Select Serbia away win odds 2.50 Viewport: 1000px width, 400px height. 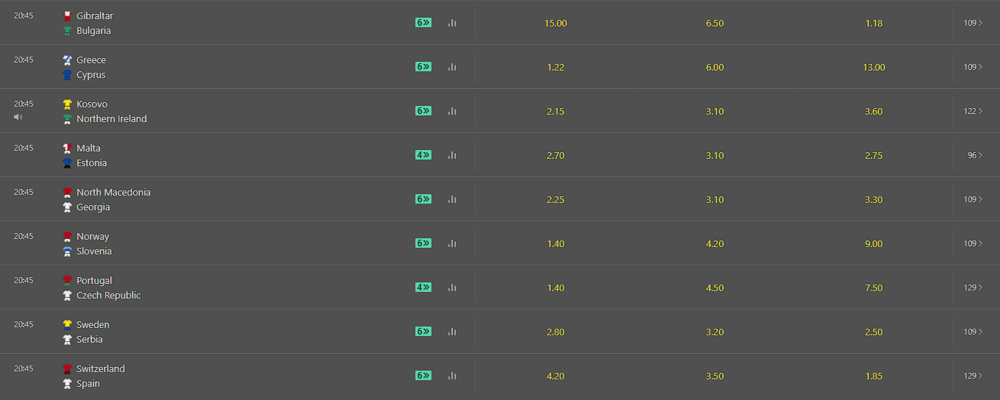(874, 332)
